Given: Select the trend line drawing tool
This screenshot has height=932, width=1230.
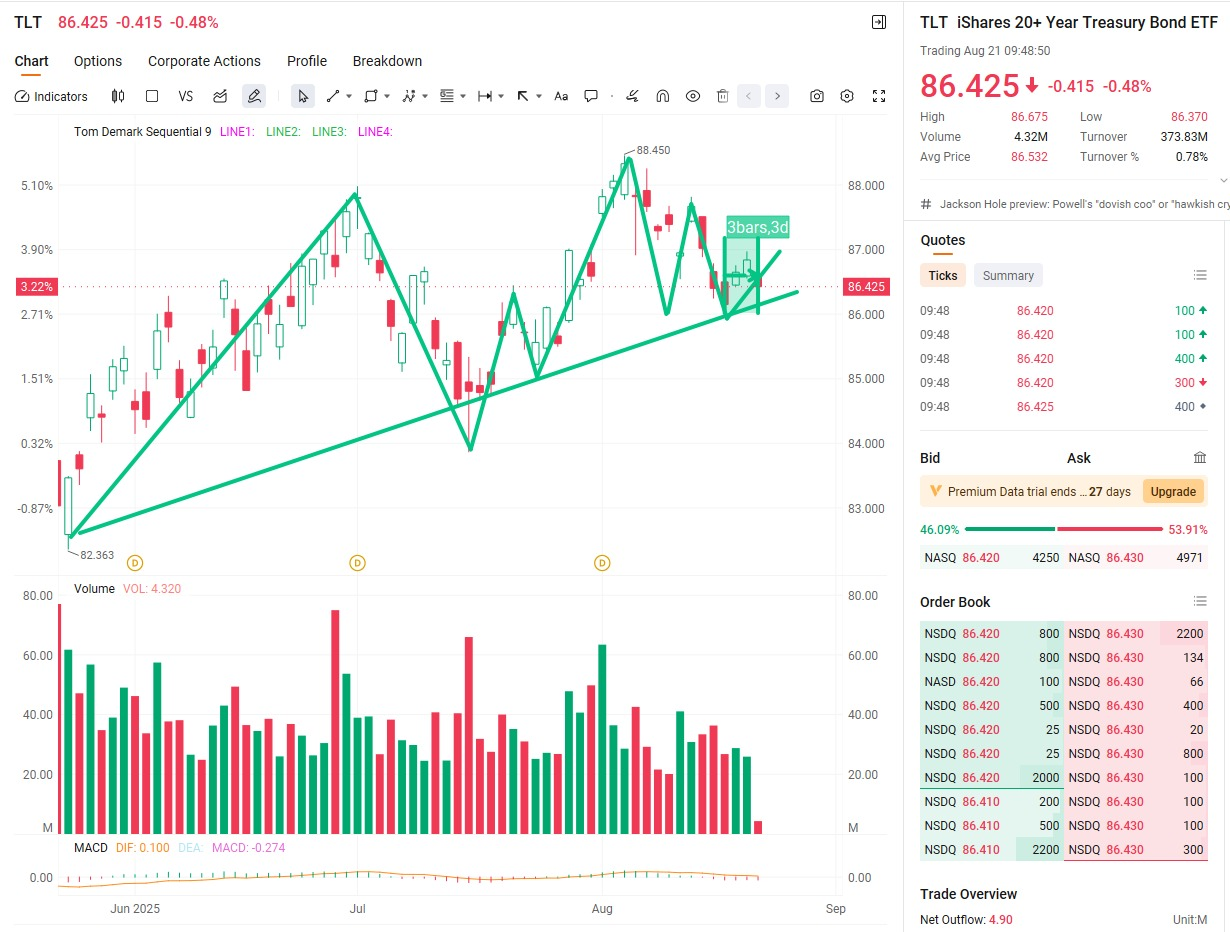Looking at the screenshot, I should 333,96.
